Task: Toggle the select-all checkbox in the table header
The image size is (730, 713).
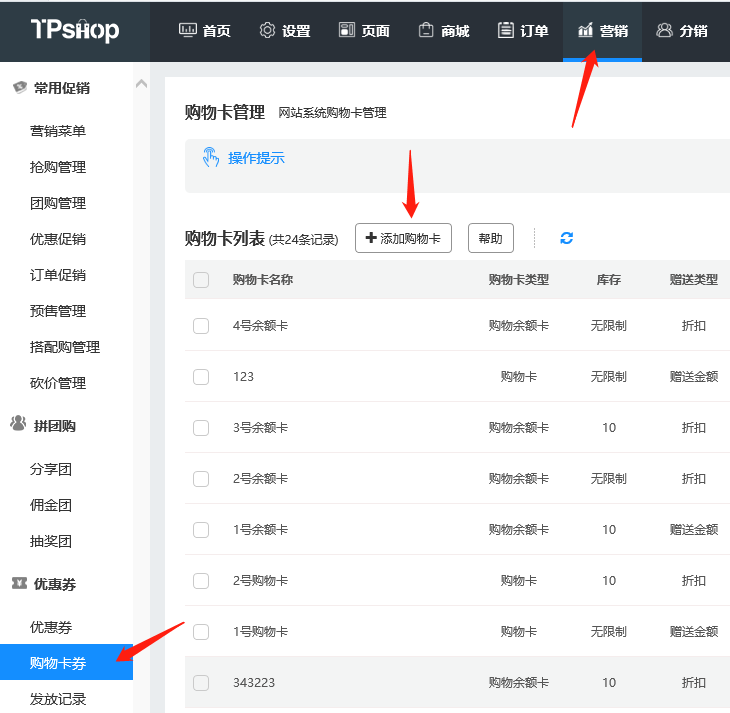Action: [201, 280]
